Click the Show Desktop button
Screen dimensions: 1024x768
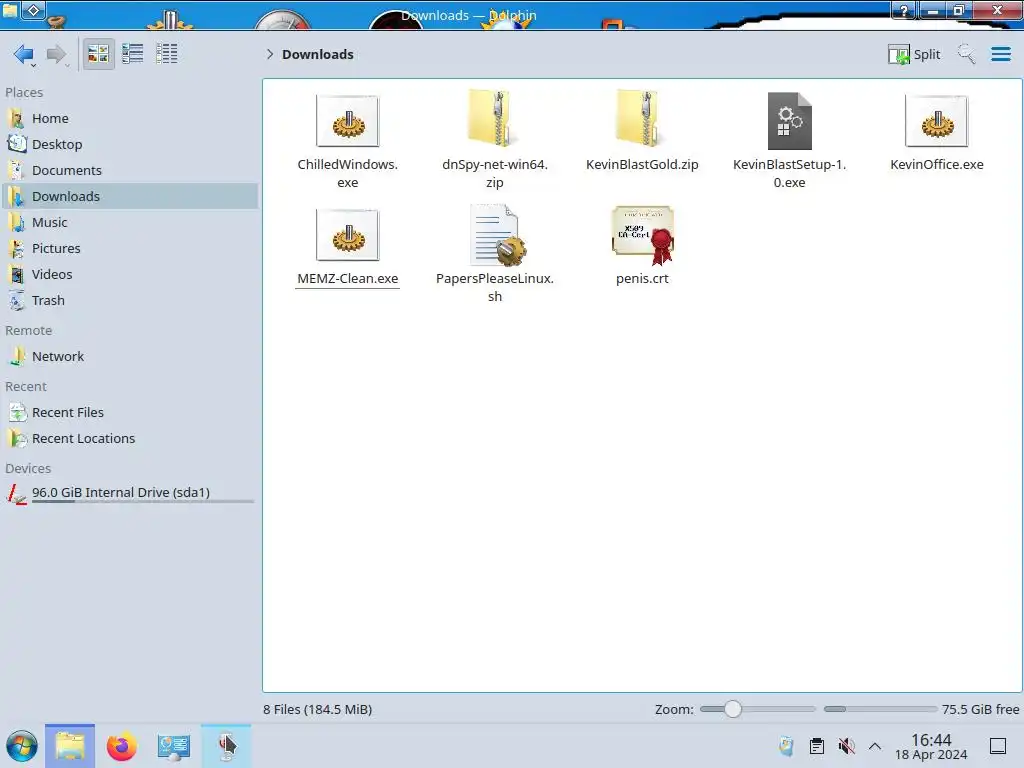(998, 746)
